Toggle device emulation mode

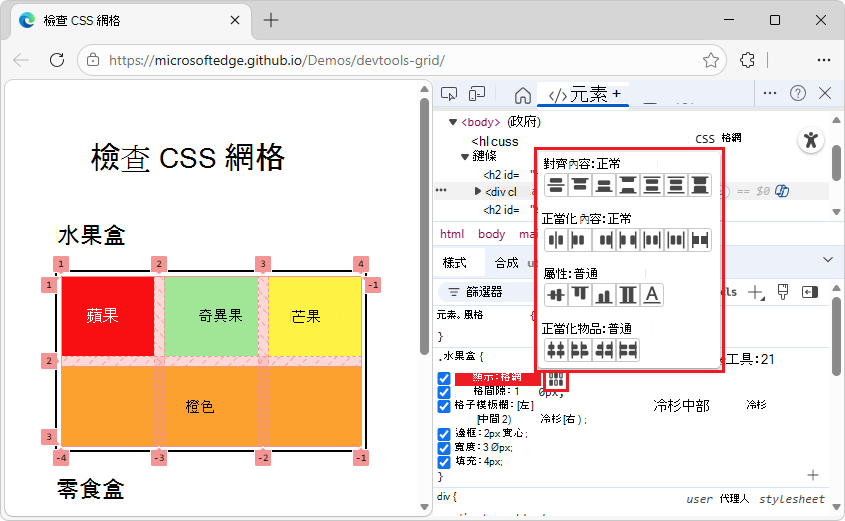(477, 94)
